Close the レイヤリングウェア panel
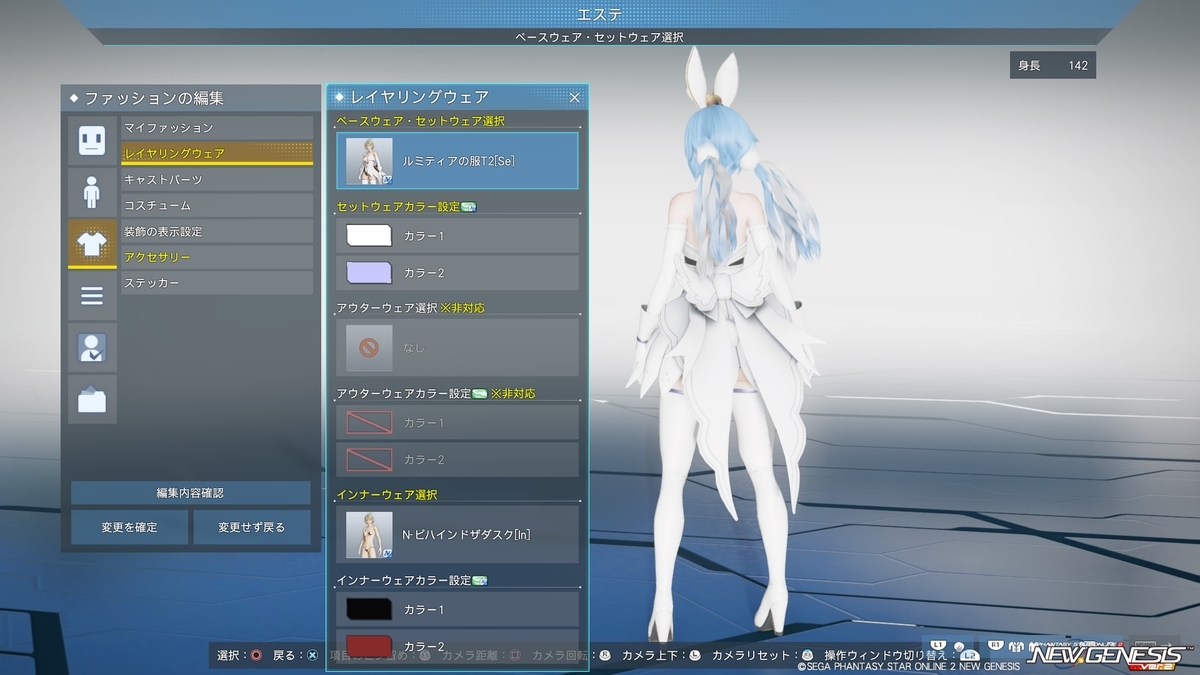 coord(575,97)
